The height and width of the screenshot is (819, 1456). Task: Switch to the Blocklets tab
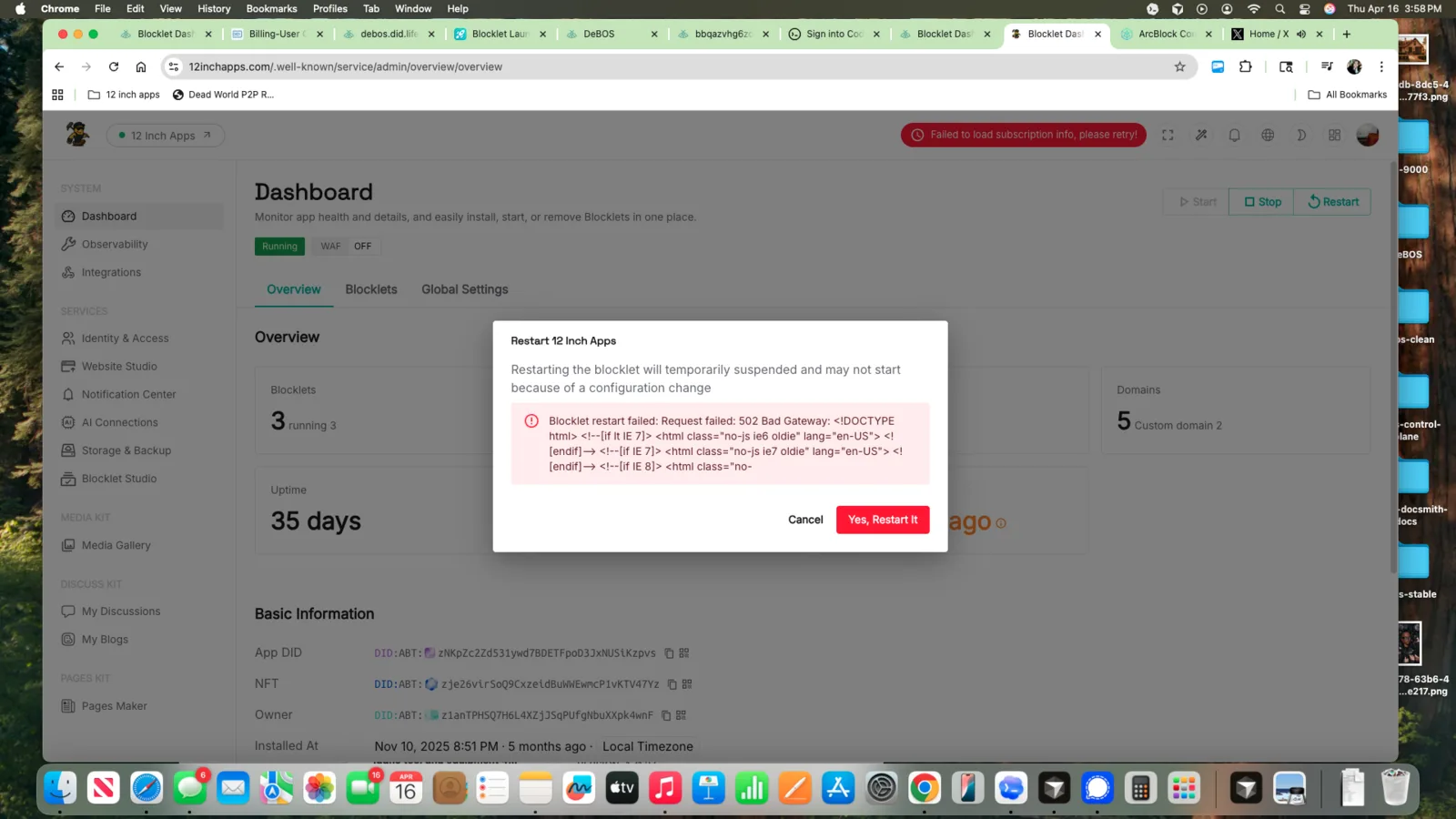click(371, 289)
